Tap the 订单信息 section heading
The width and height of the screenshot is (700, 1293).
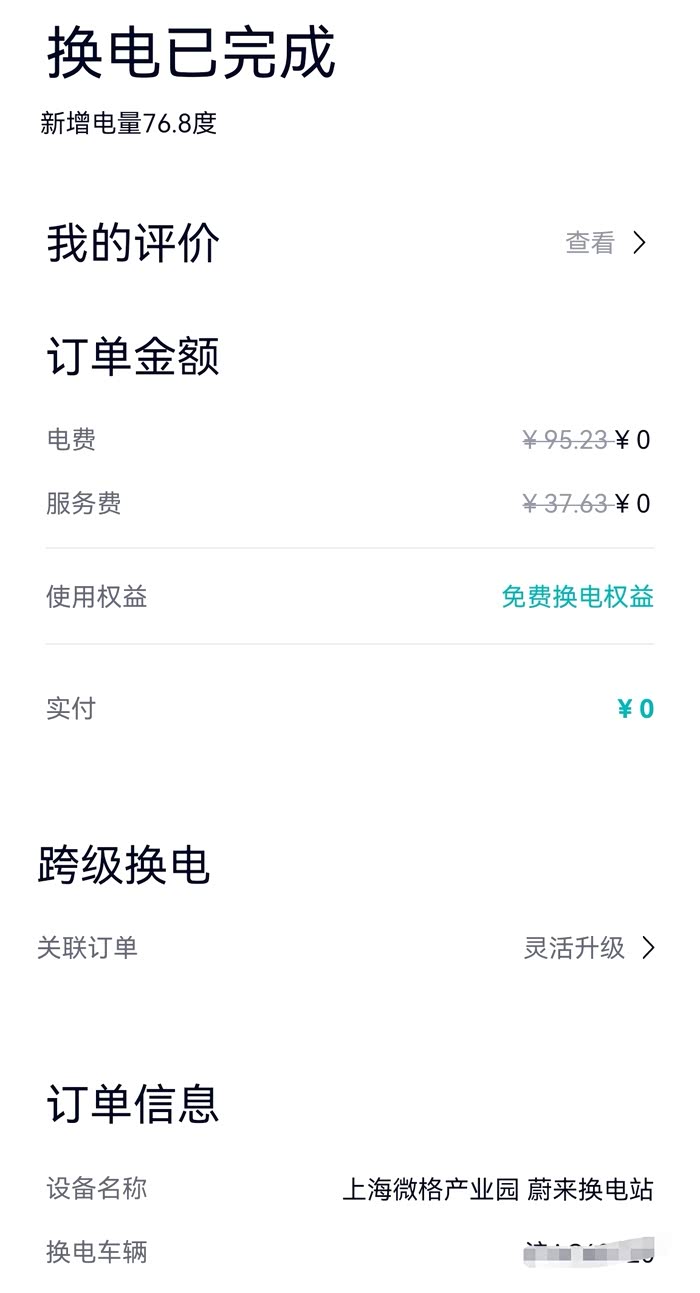tap(133, 1104)
